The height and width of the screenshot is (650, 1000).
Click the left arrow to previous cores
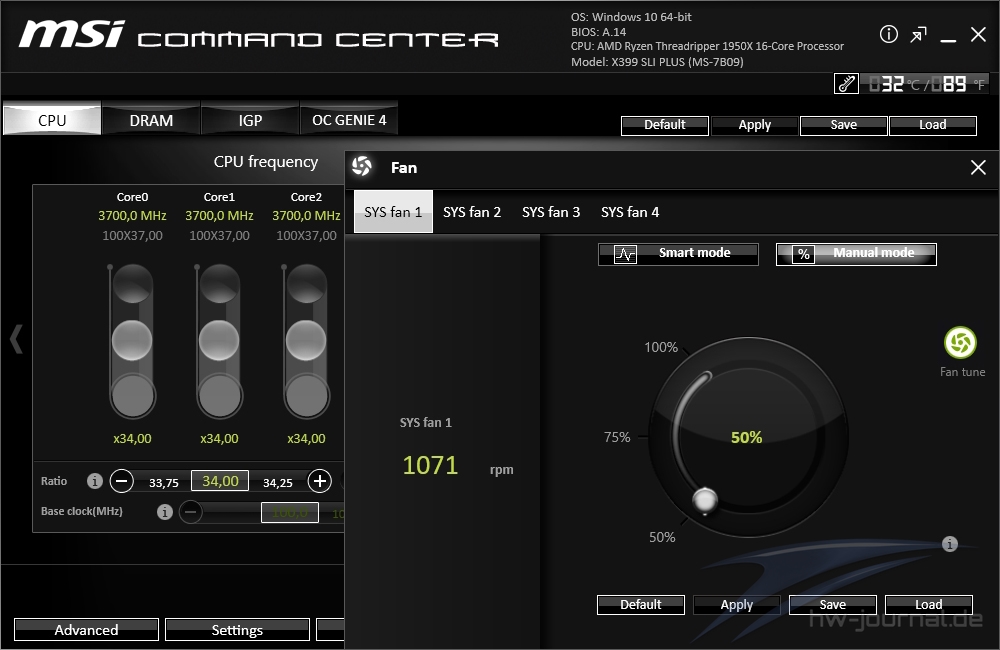[x=17, y=339]
